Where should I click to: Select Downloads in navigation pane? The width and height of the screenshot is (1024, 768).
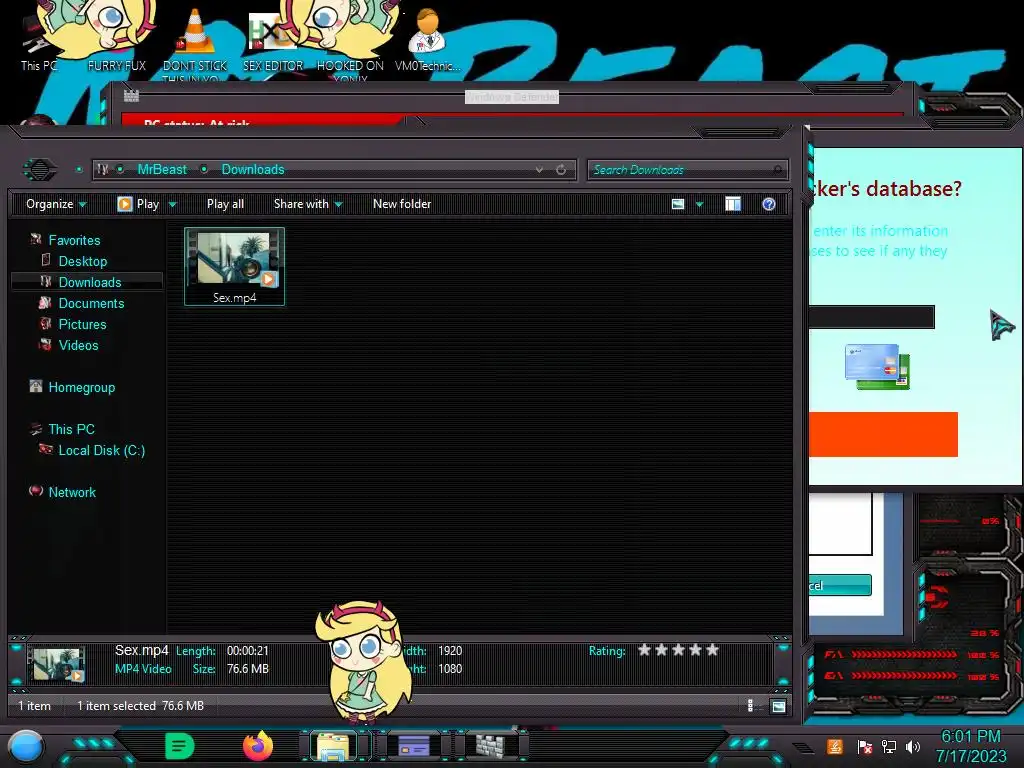point(90,282)
